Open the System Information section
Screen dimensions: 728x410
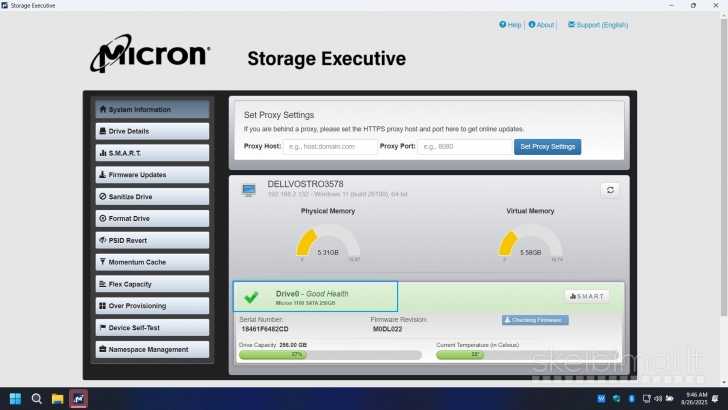(152, 110)
